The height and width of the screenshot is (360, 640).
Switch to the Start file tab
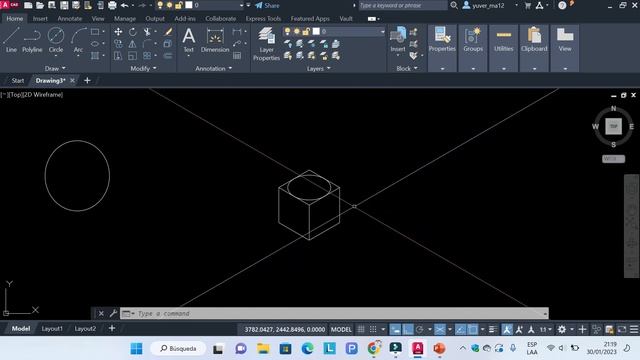18,80
